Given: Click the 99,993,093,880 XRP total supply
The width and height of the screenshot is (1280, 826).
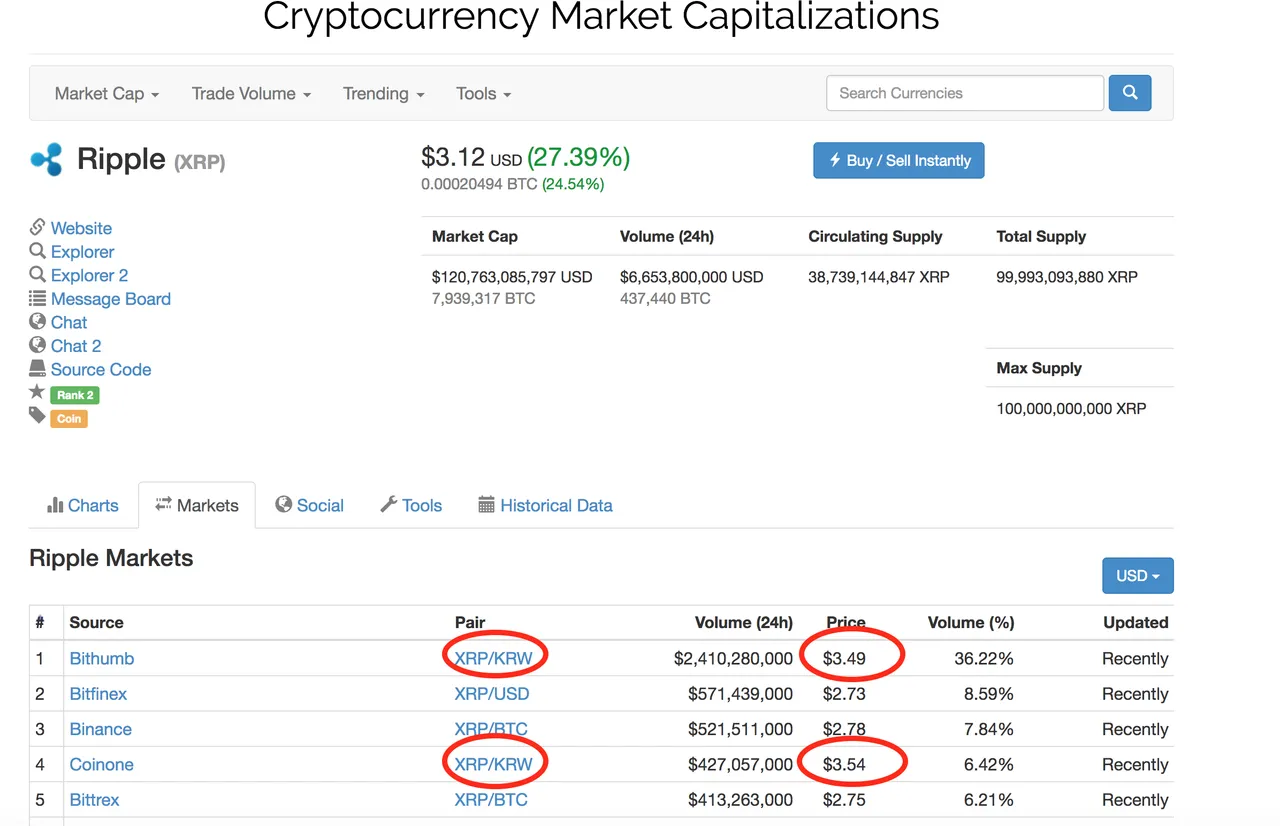Looking at the screenshot, I should click(1067, 277).
